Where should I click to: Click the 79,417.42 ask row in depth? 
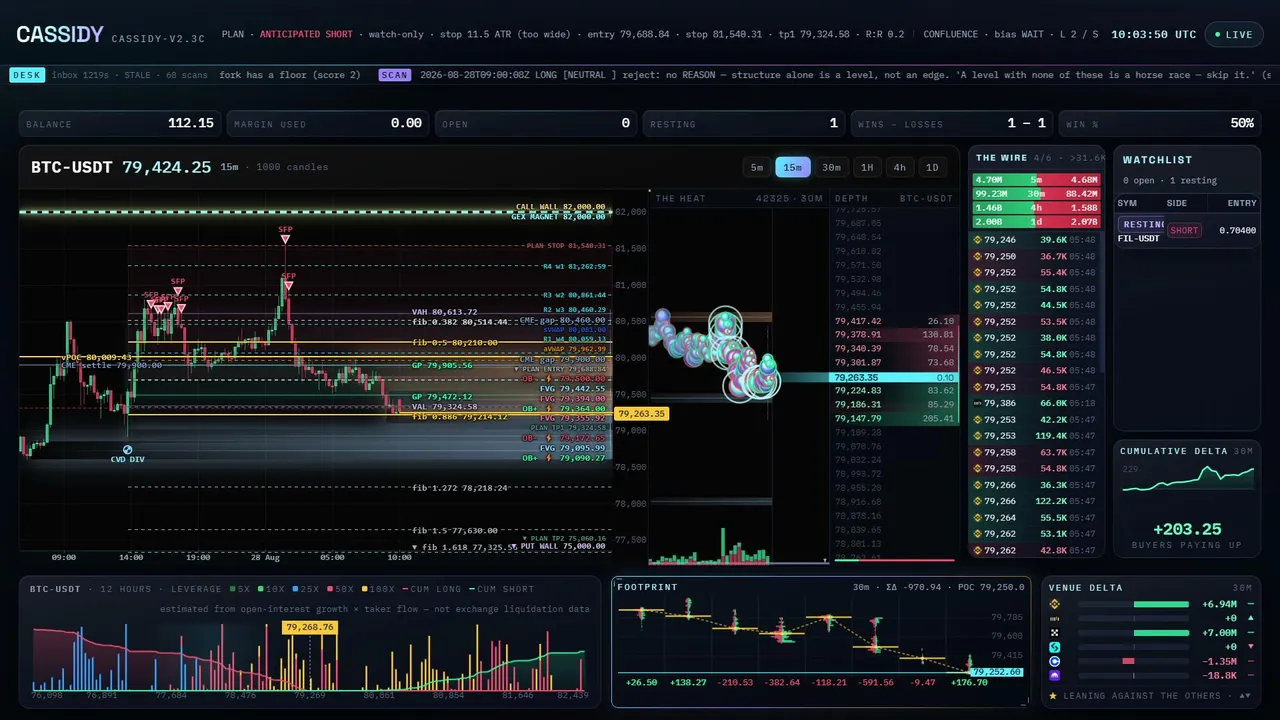[894, 321]
